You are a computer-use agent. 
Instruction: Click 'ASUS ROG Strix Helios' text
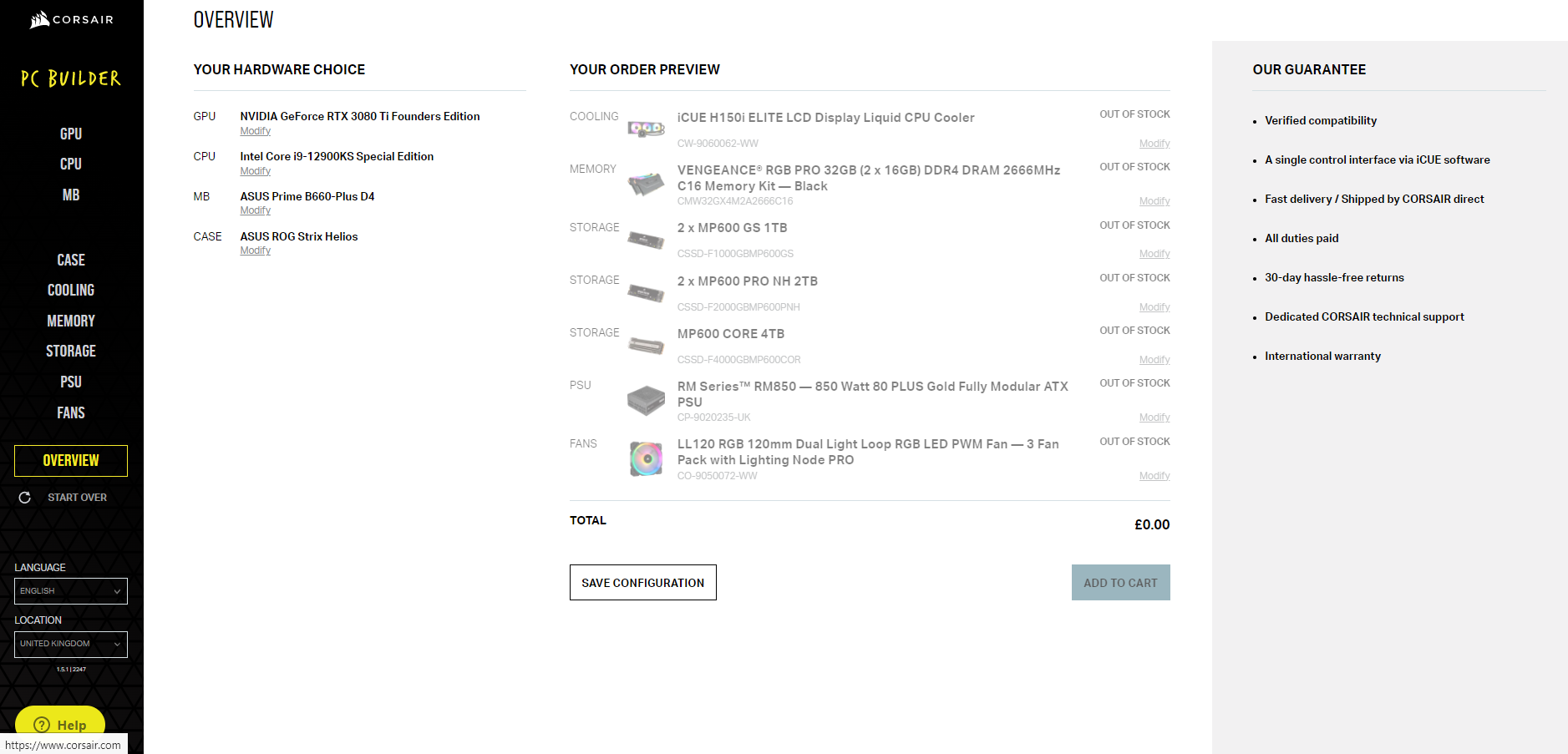click(x=299, y=236)
